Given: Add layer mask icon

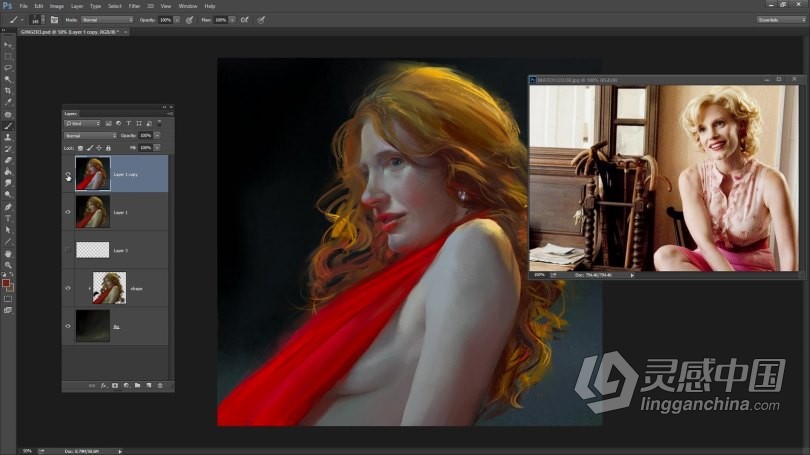Looking at the screenshot, I should pyautogui.click(x=115, y=385).
